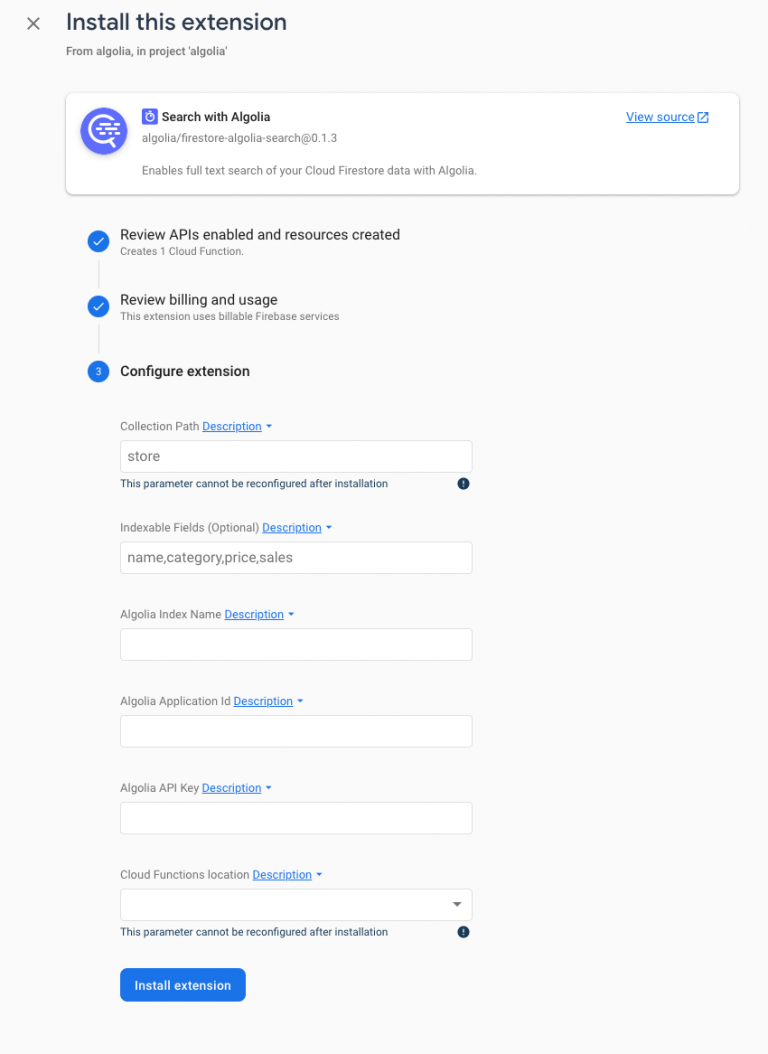Open the View source link
768x1054 pixels.
[x=660, y=117]
